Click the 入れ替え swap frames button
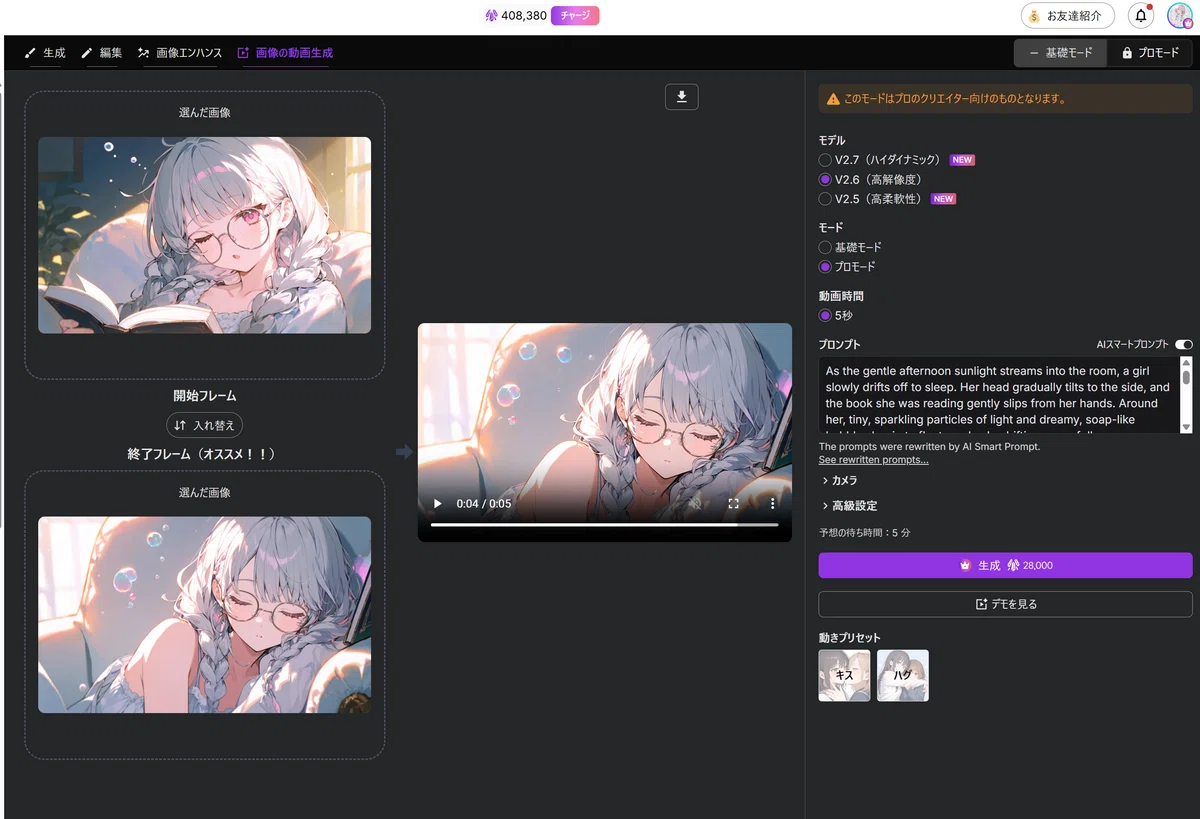1200x819 pixels. (205, 425)
